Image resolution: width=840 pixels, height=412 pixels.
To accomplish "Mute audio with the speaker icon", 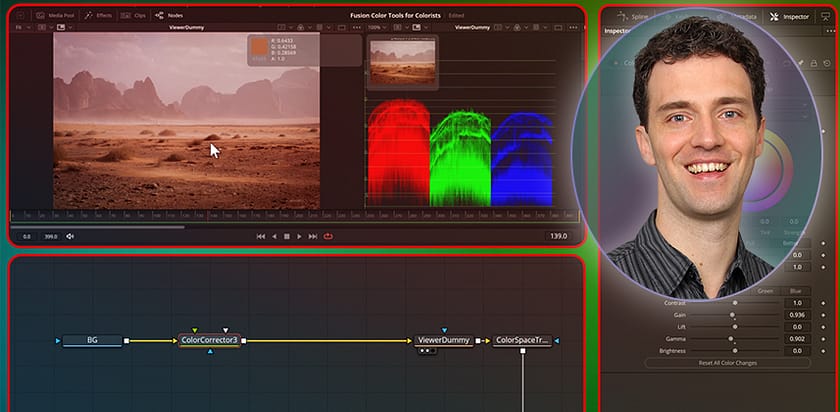I will (70, 236).
